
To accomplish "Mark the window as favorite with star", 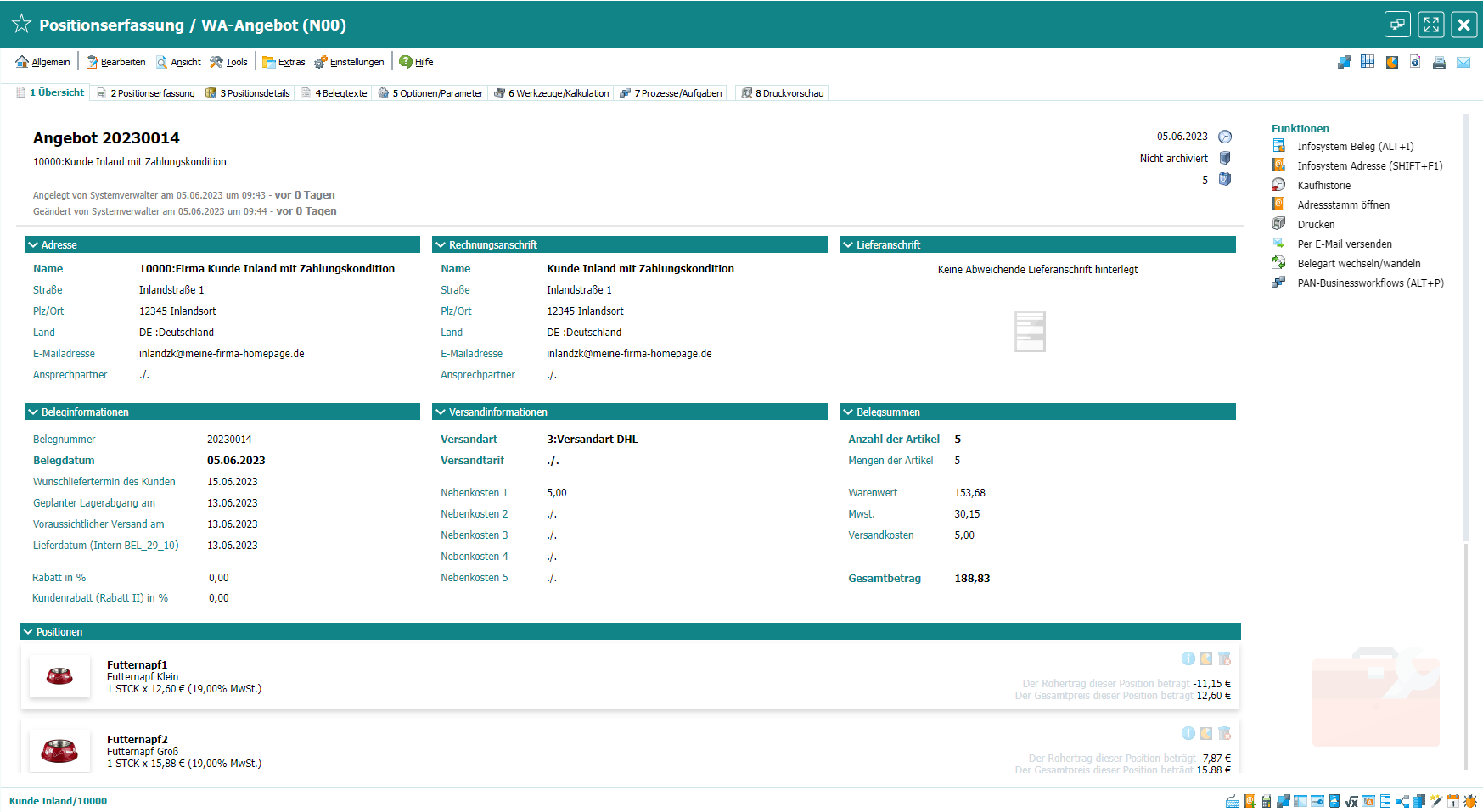I will coord(21,25).
